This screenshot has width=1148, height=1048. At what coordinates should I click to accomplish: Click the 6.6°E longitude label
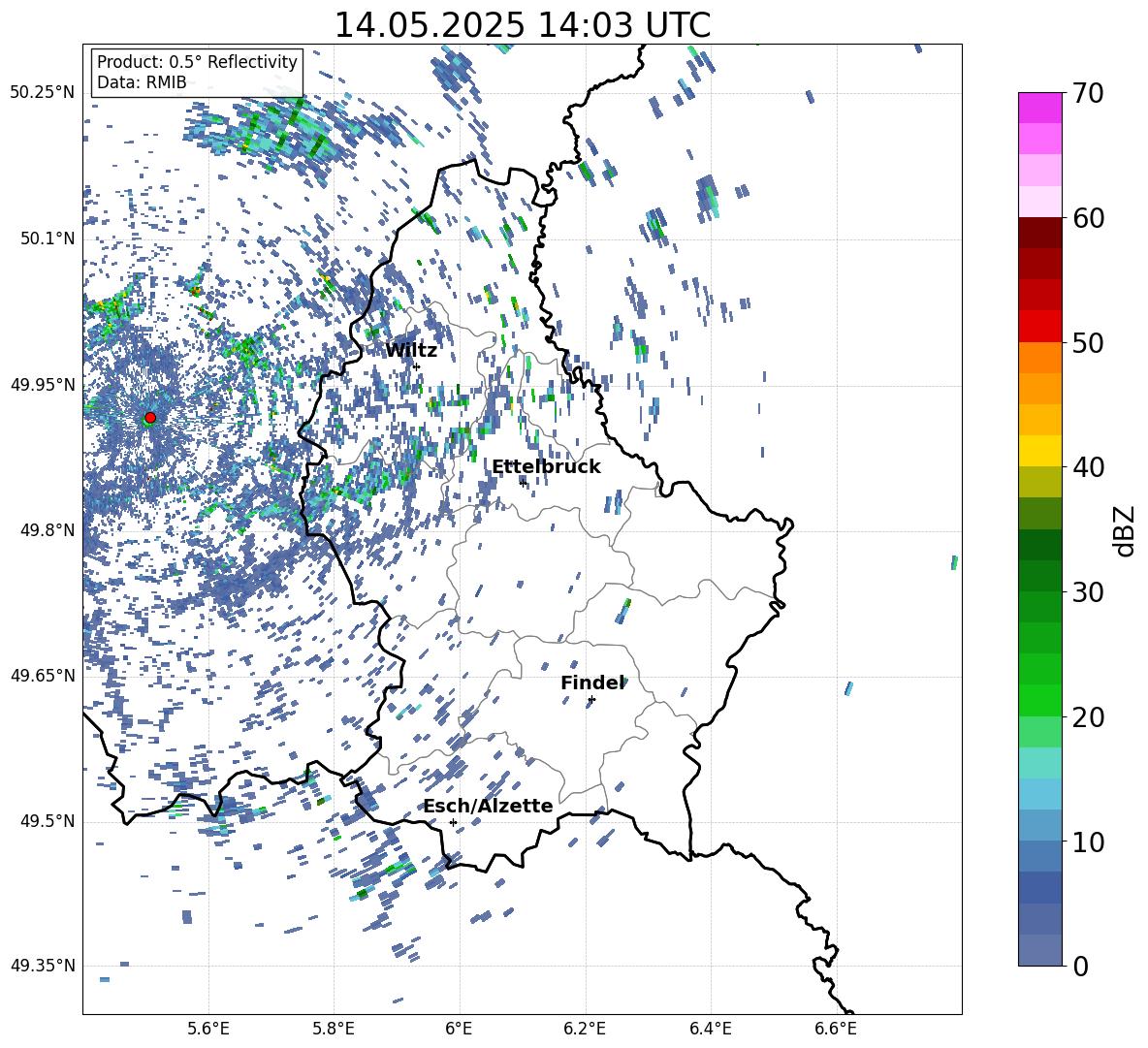click(x=836, y=1029)
